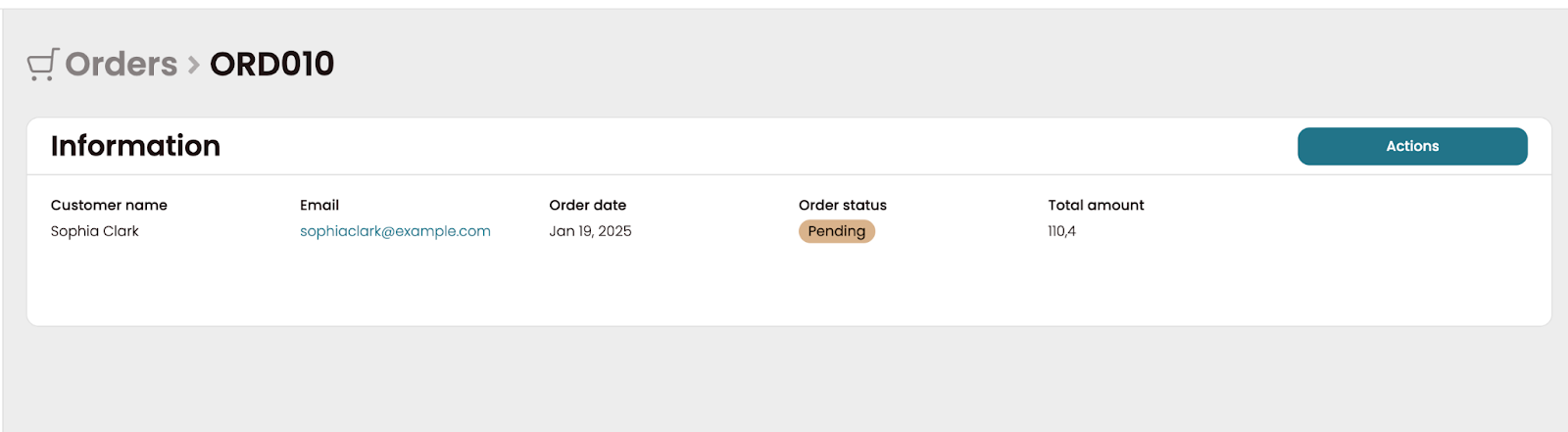
Task: Open sophiaclark@example.com email link
Action: point(395,231)
